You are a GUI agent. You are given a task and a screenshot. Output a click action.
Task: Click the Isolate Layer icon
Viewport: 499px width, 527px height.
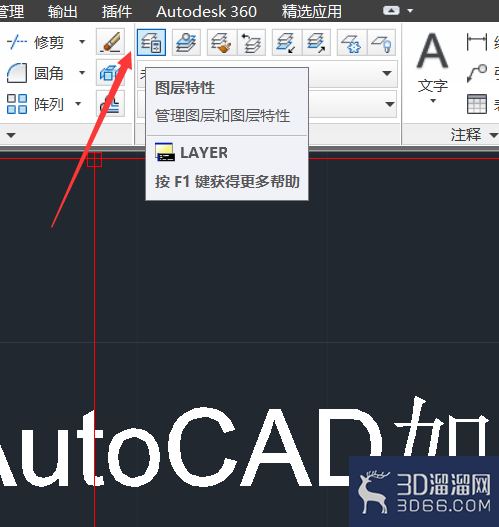[287, 42]
